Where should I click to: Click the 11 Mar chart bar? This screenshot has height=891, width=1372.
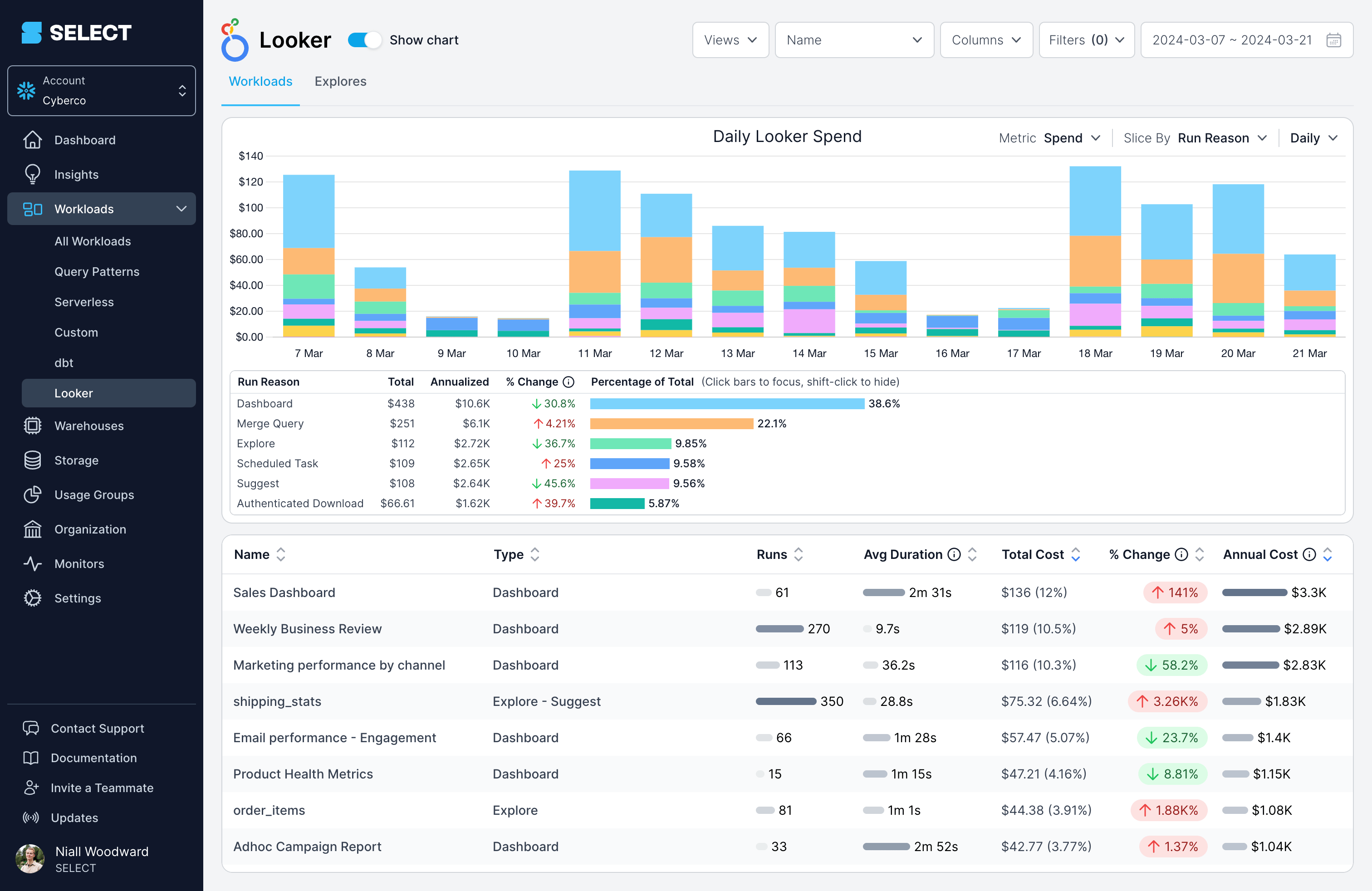tap(594, 254)
